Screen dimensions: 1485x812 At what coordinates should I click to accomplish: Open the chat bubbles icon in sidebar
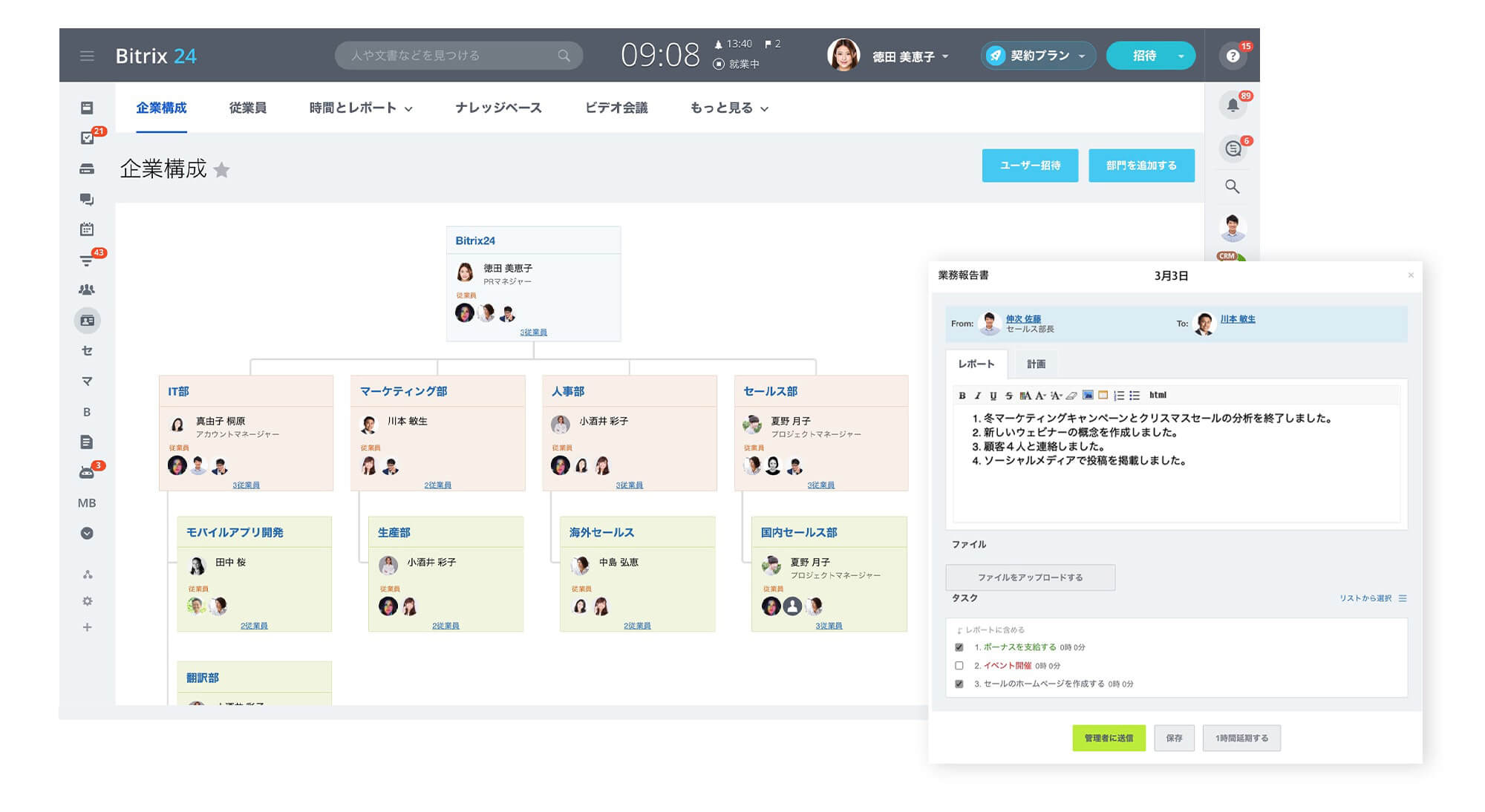pyautogui.click(x=87, y=199)
